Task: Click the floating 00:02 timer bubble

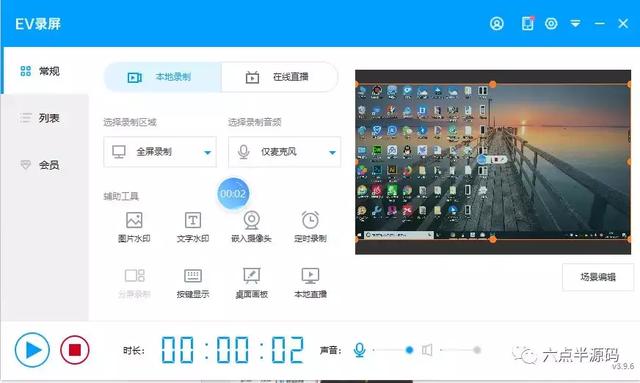Action: coord(233,193)
